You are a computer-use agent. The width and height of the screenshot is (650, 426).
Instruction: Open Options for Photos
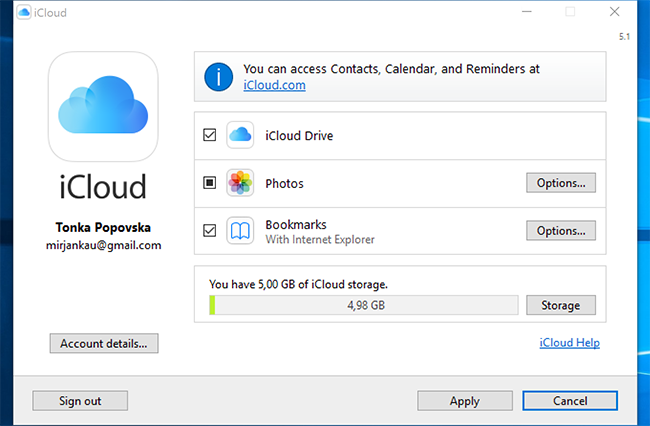(560, 183)
